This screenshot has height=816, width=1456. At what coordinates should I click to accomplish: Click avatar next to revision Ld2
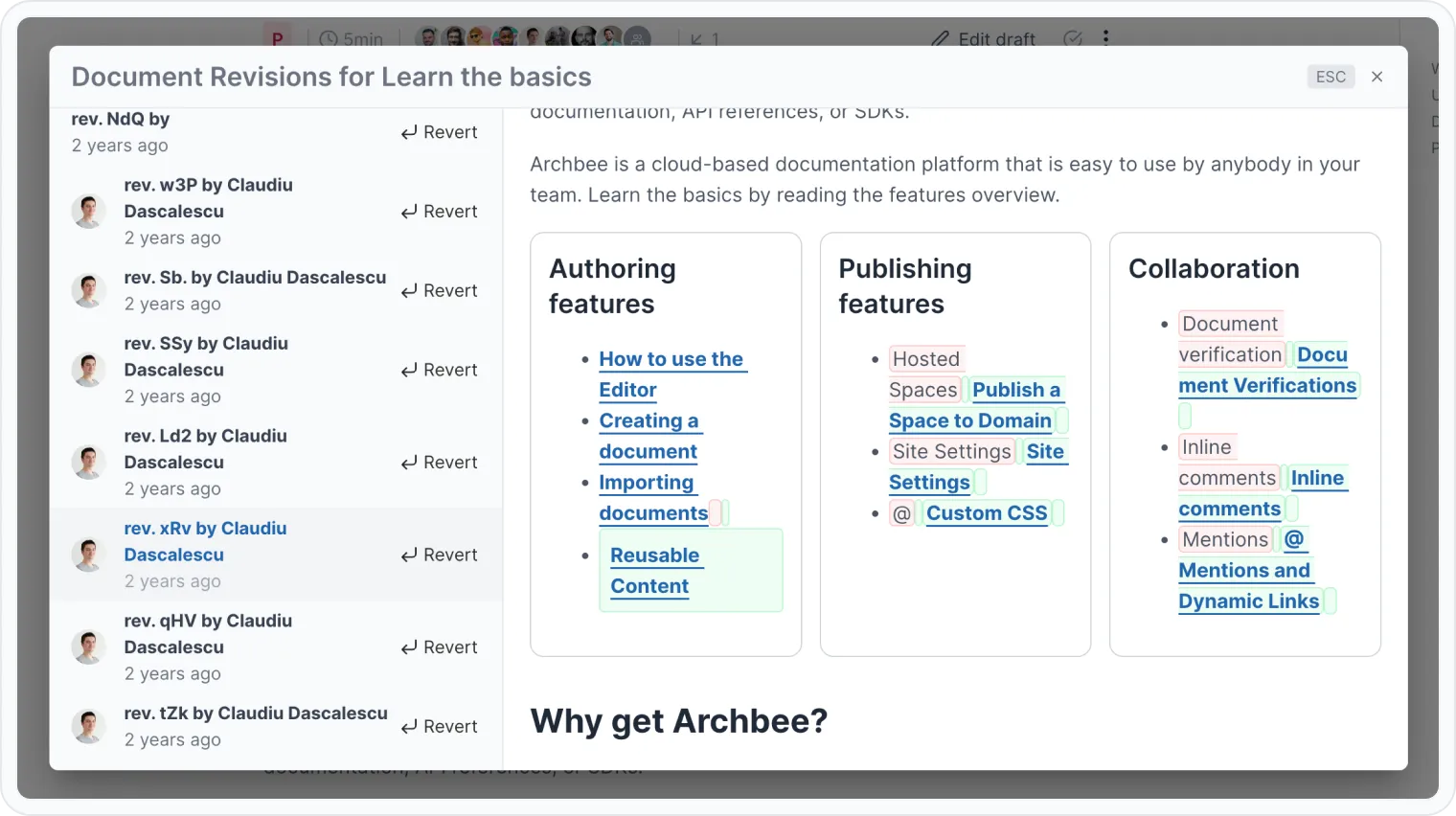[x=88, y=463]
